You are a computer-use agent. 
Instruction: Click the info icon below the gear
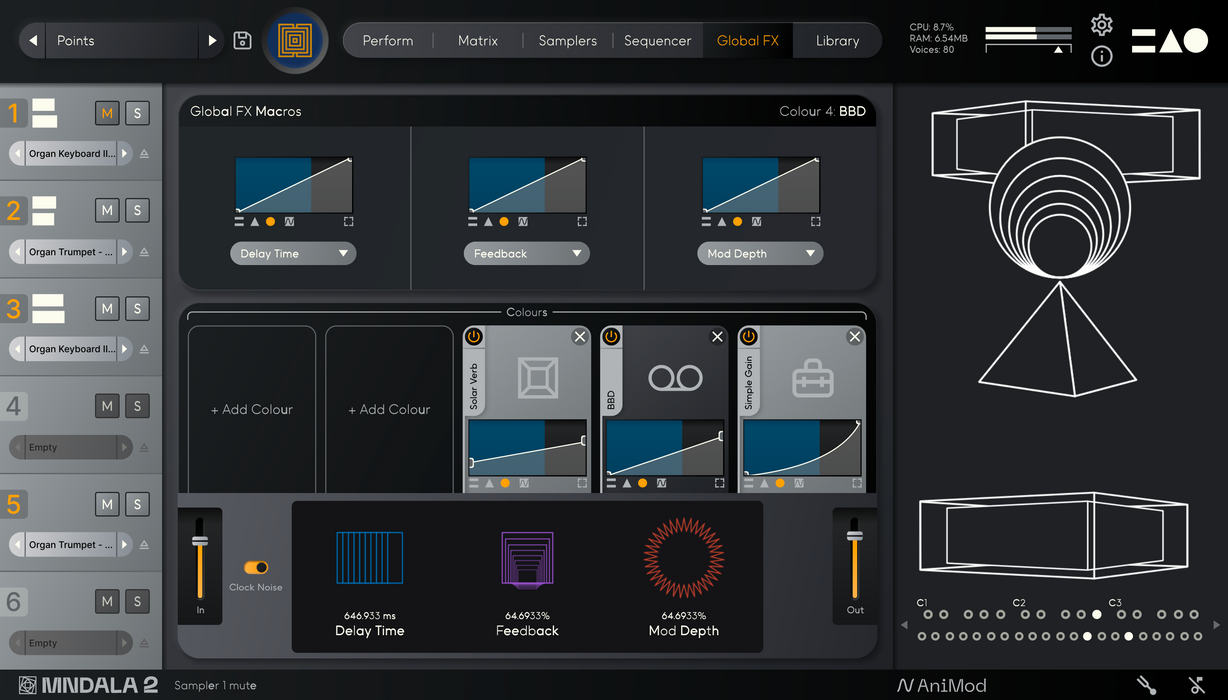click(x=1101, y=57)
